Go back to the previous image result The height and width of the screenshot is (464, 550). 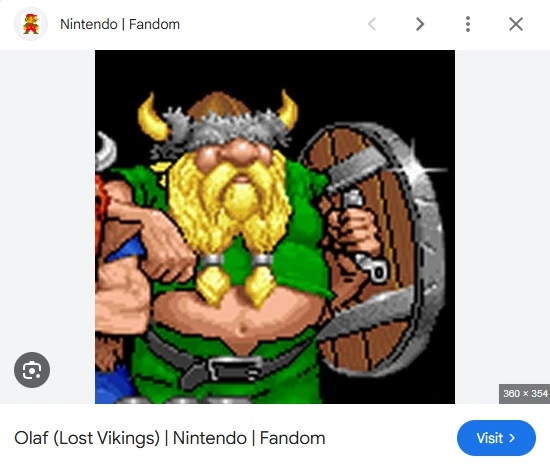point(372,24)
